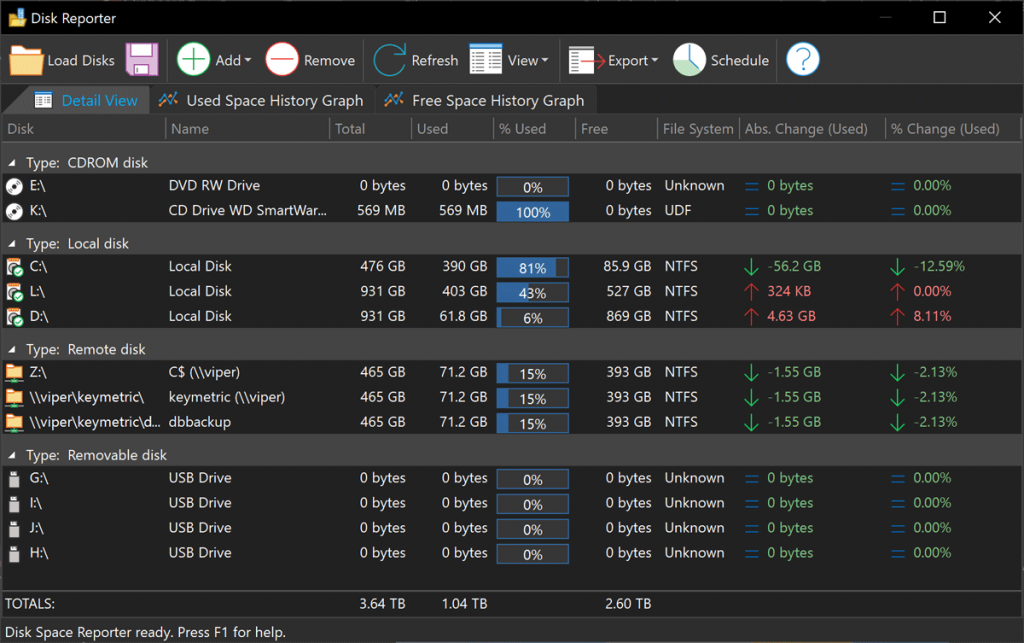Refresh the disk list
This screenshot has height=643, width=1024.
pyautogui.click(x=415, y=60)
